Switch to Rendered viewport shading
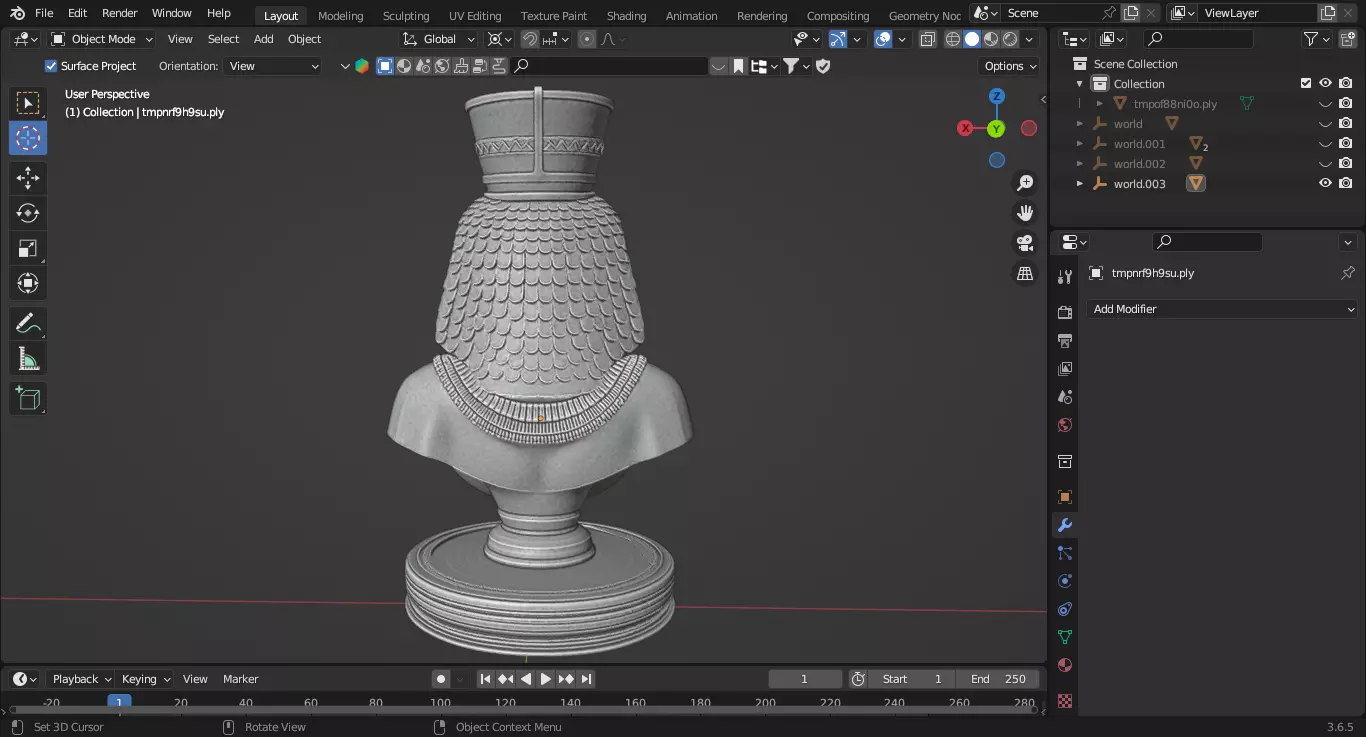The image size is (1366, 737). 1010,39
